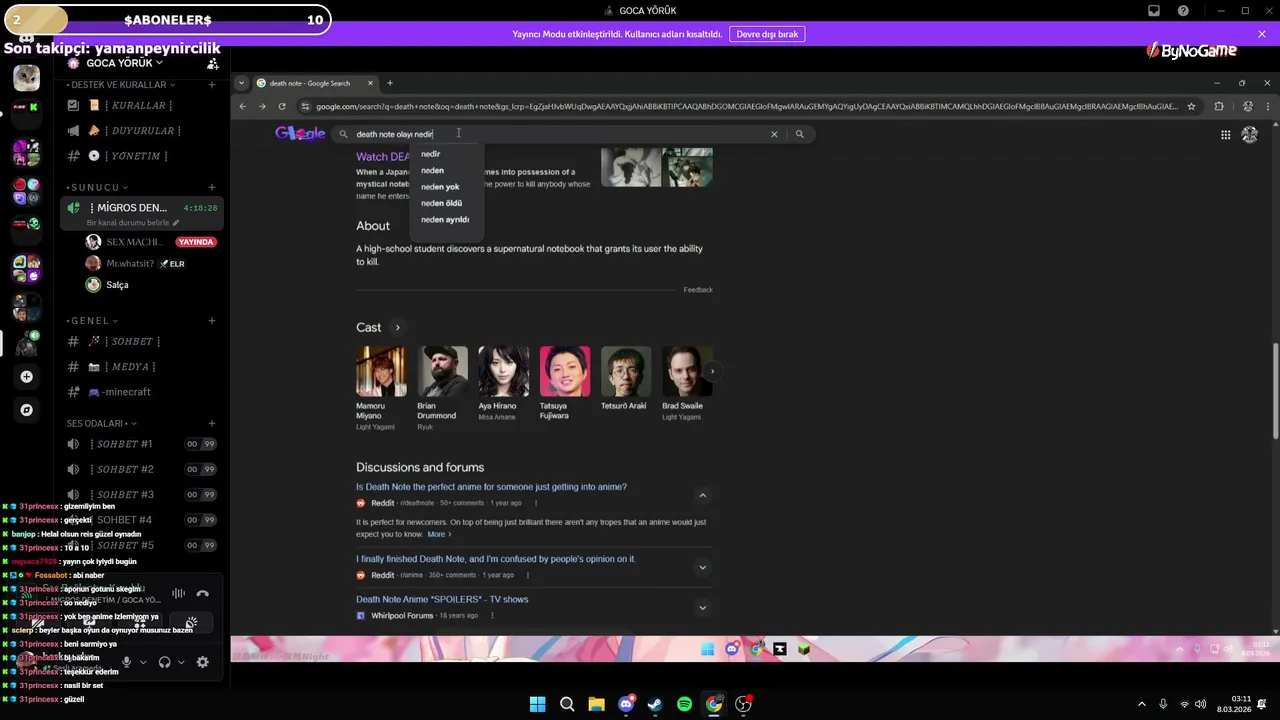Submit search with magnifier icon

[x=799, y=134]
